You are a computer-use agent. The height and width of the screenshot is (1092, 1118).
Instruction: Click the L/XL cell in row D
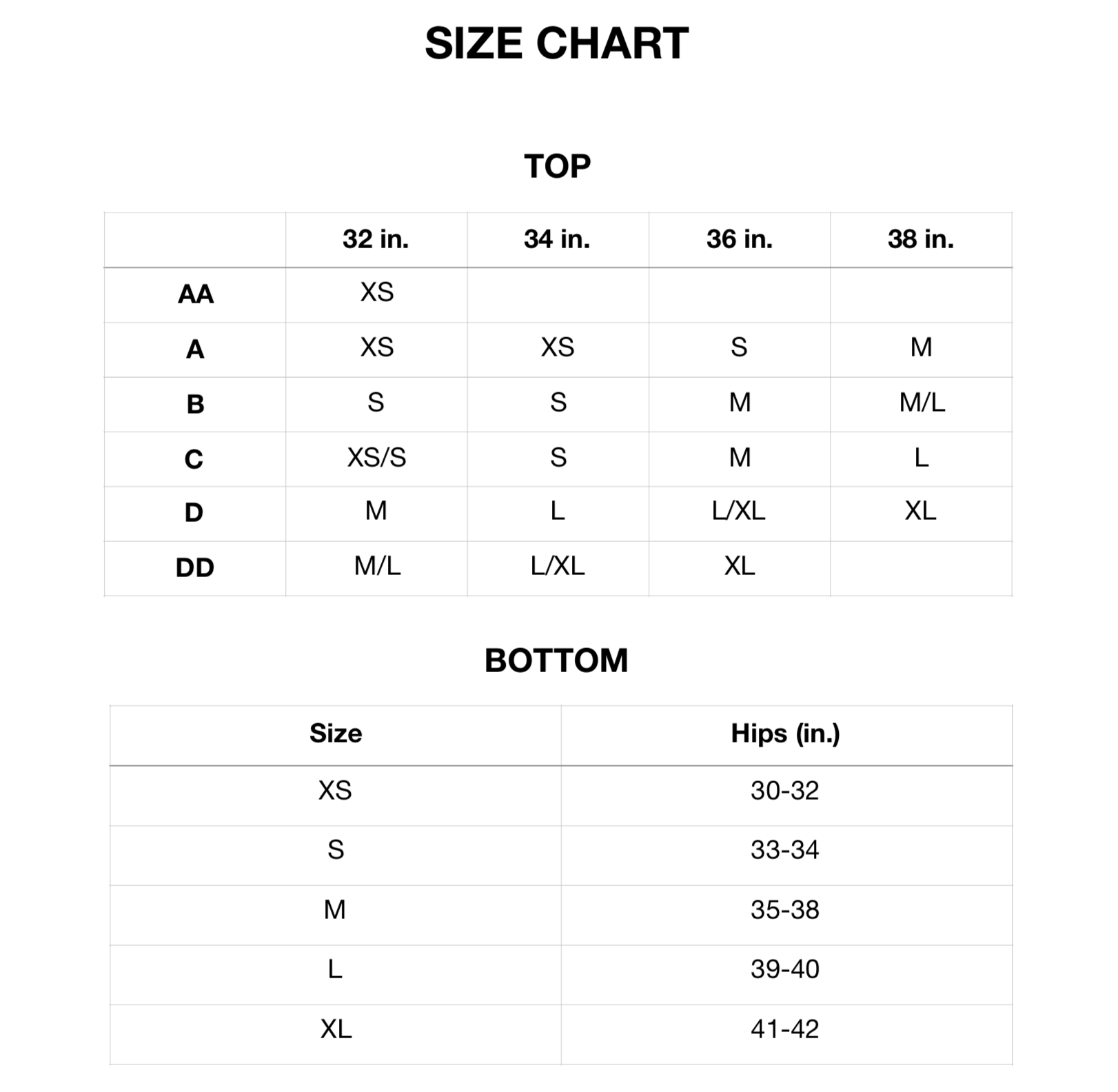[739, 512]
